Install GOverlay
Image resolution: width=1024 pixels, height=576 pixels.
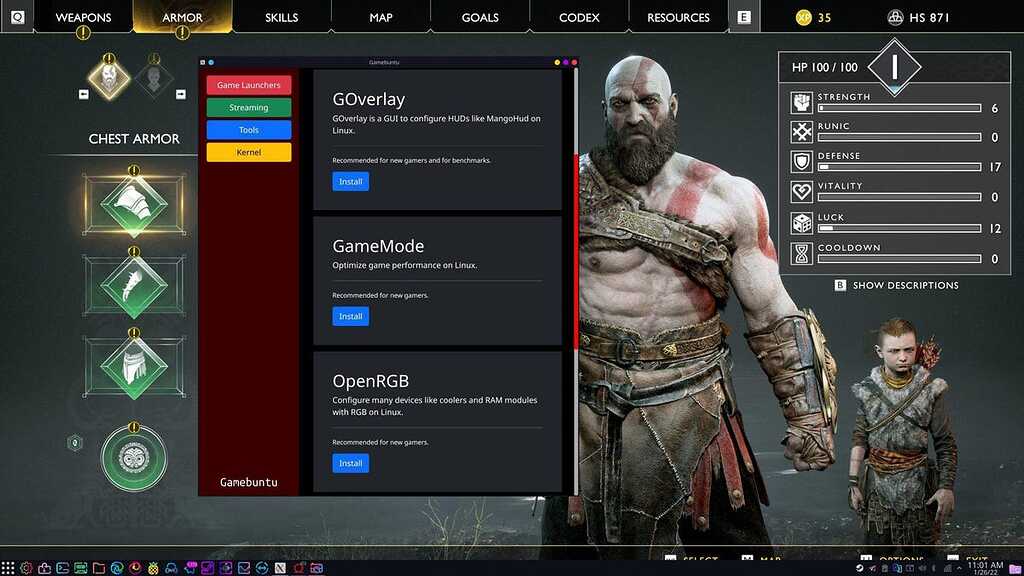[350, 182]
